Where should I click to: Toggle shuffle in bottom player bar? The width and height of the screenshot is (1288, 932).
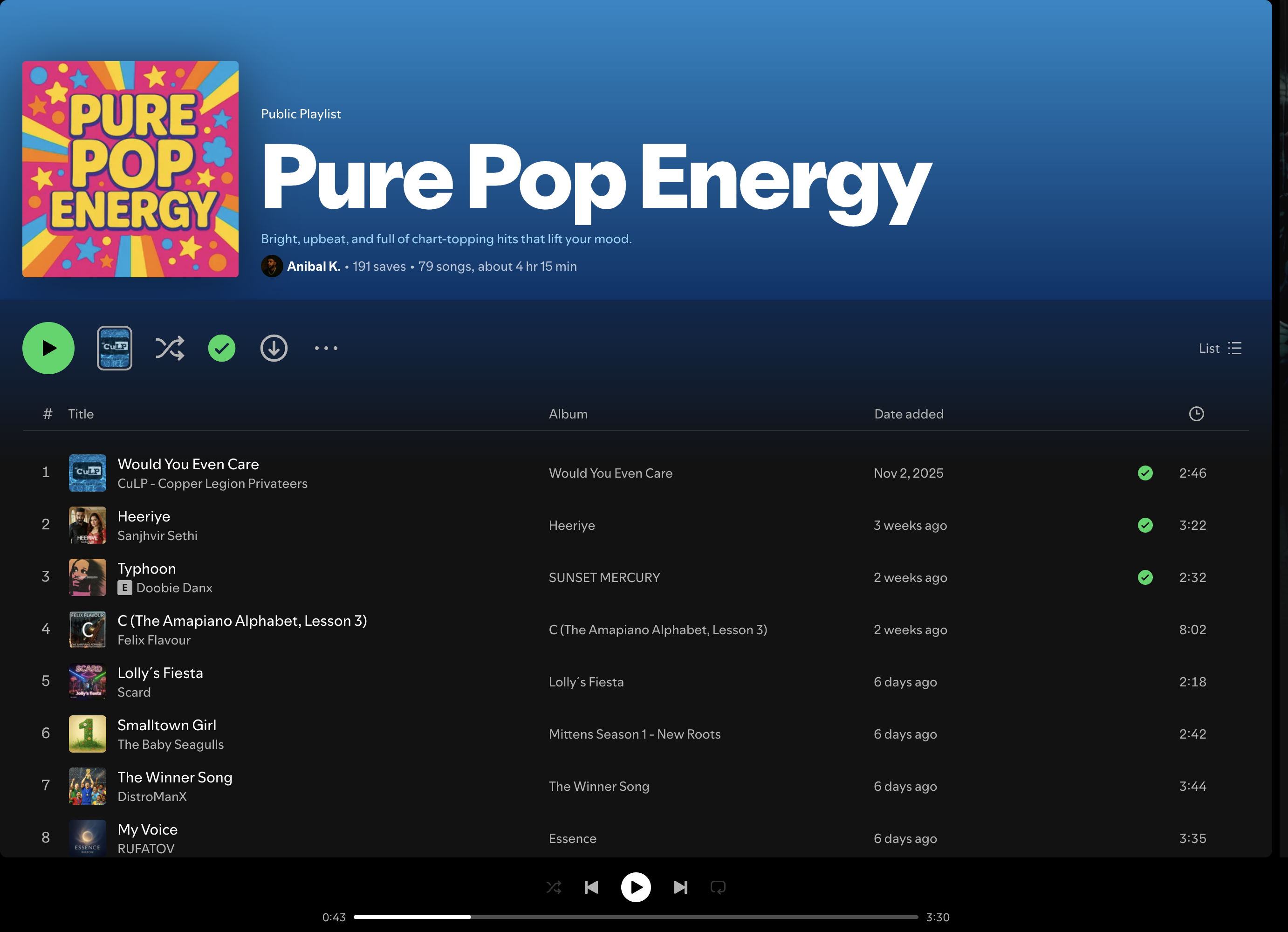coord(554,887)
